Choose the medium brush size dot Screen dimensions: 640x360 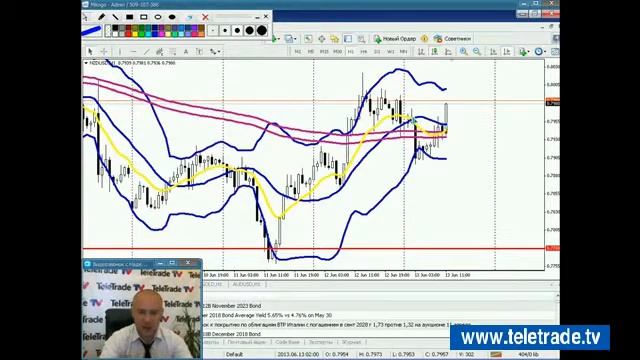point(237,30)
